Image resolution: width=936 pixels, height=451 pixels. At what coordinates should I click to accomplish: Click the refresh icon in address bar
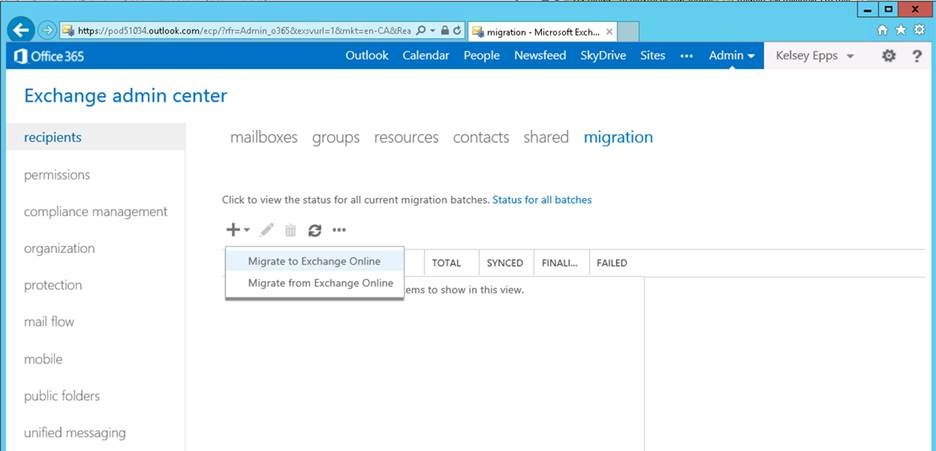457,30
